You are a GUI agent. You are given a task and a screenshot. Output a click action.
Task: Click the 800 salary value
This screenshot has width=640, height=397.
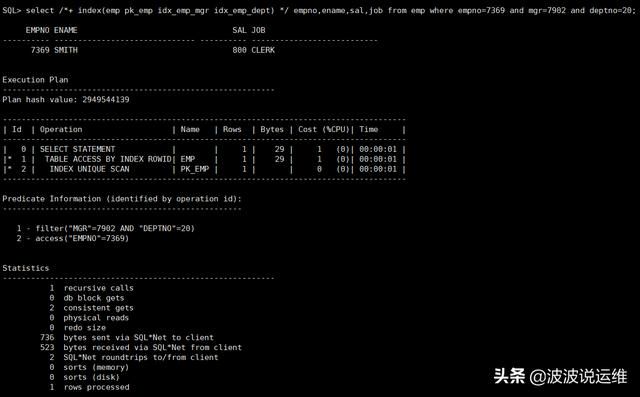[x=240, y=50]
